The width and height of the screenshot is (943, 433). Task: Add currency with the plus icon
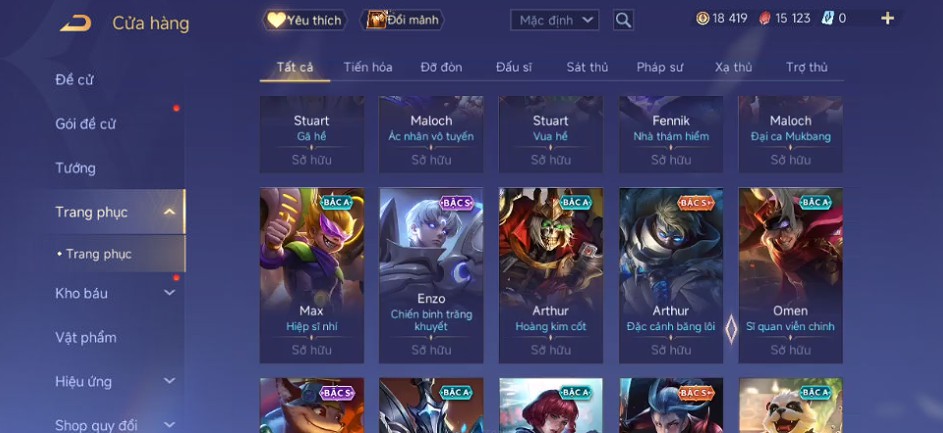[x=888, y=19]
